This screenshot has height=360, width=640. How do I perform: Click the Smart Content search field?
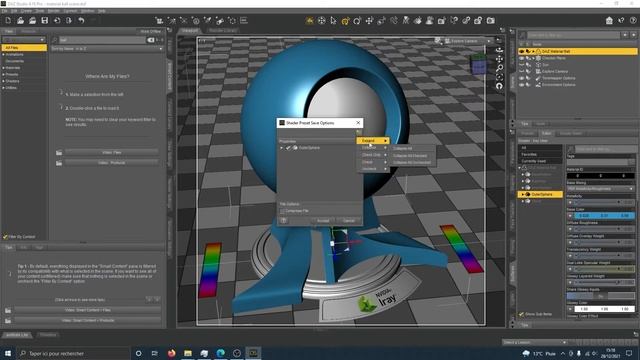pos(102,40)
